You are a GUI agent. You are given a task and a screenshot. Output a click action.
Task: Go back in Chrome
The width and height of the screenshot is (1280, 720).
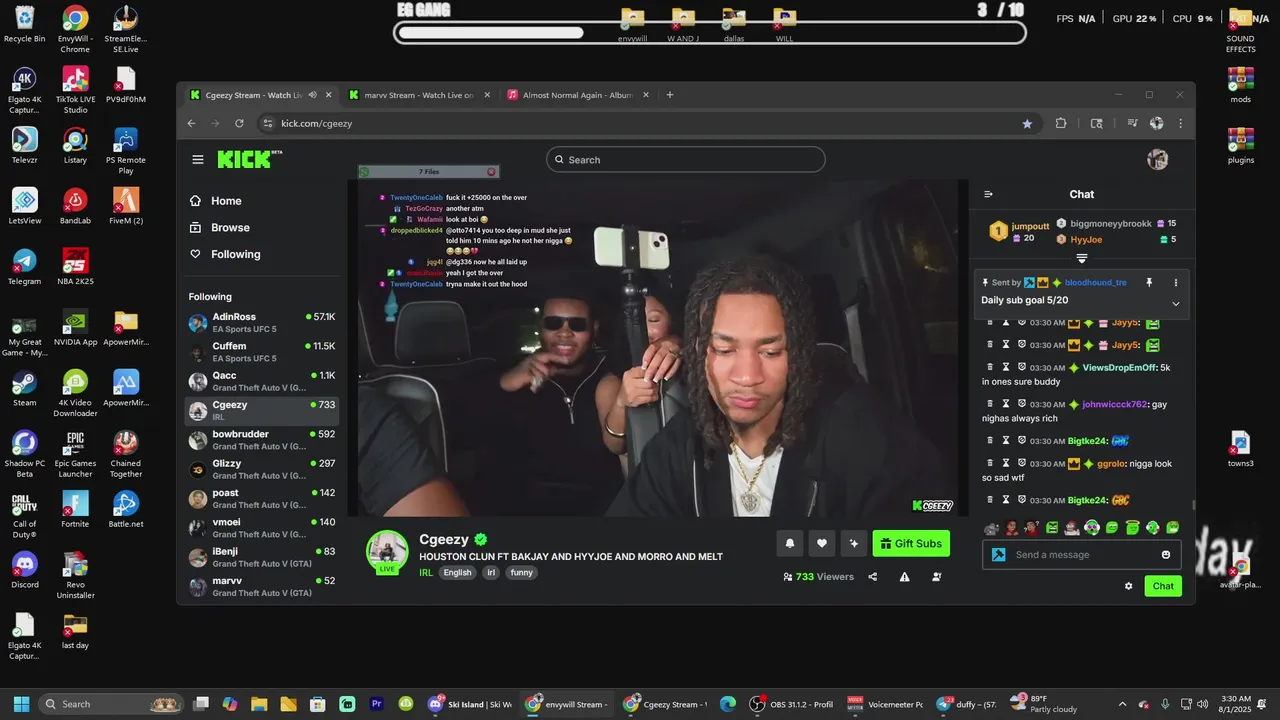pos(192,123)
